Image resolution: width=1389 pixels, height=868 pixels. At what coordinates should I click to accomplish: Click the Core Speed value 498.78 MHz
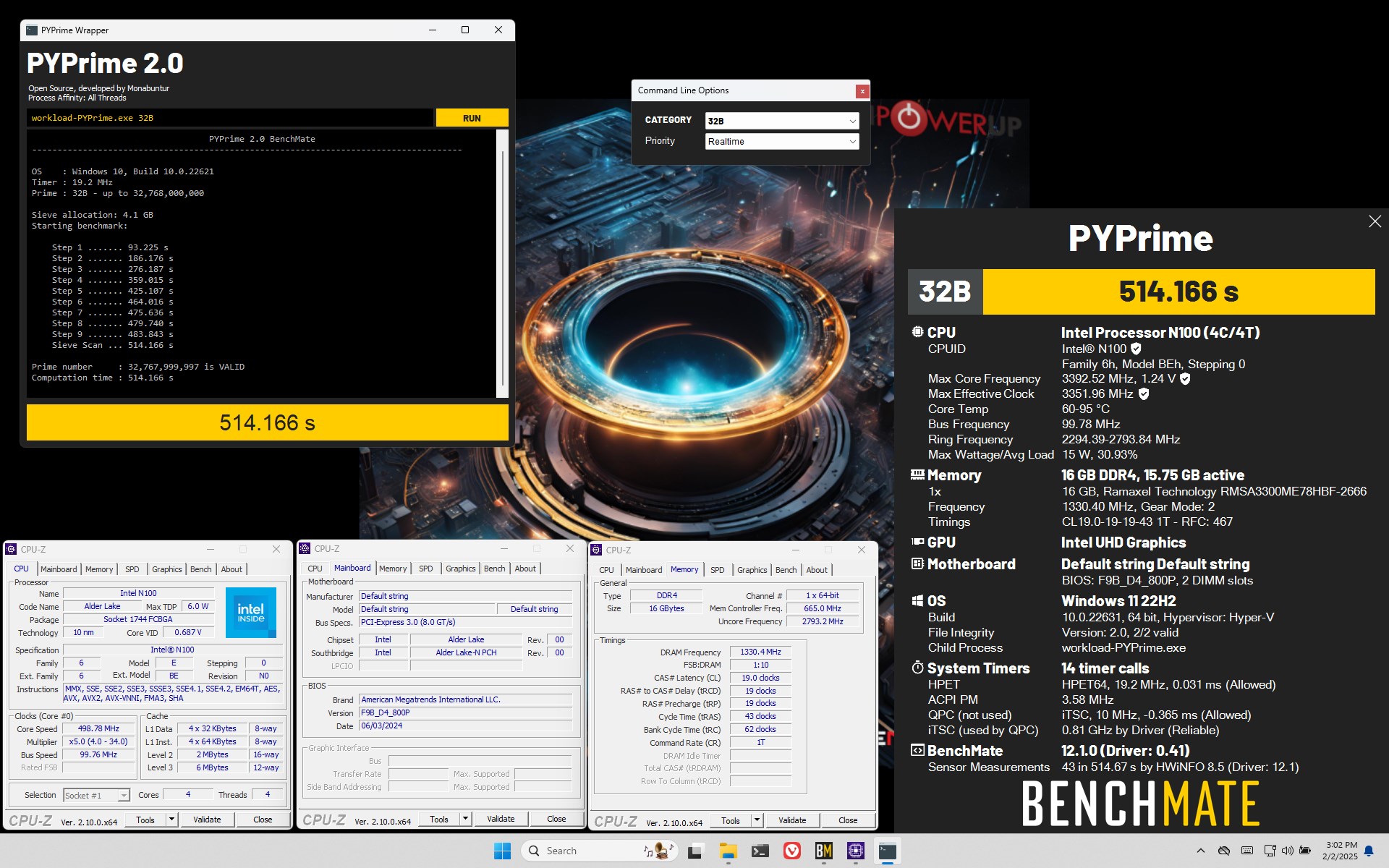click(99, 728)
